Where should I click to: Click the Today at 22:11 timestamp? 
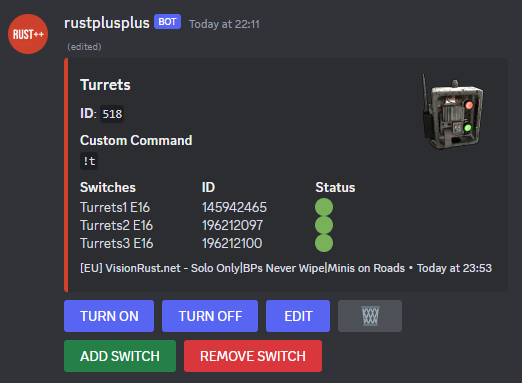224,24
